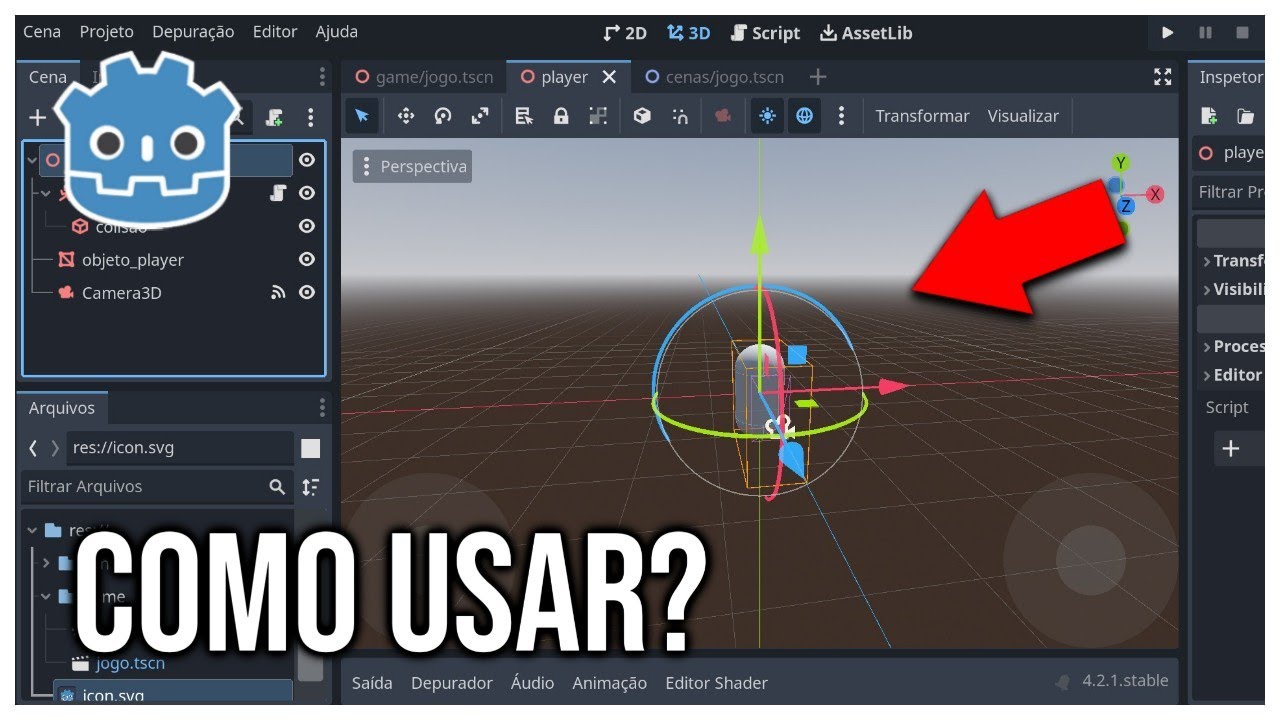Stop the running project
1280x720 pixels.
[x=1242, y=33]
